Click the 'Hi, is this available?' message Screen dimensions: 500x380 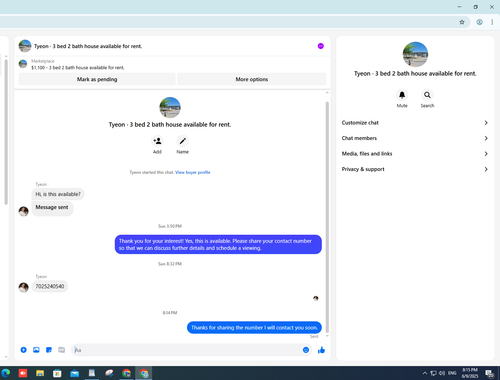tap(58, 194)
